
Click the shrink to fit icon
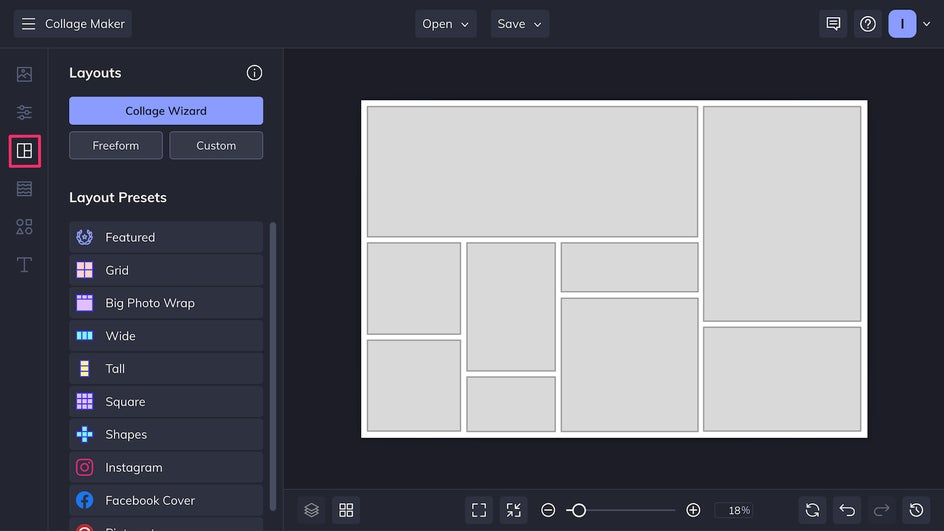(514, 510)
